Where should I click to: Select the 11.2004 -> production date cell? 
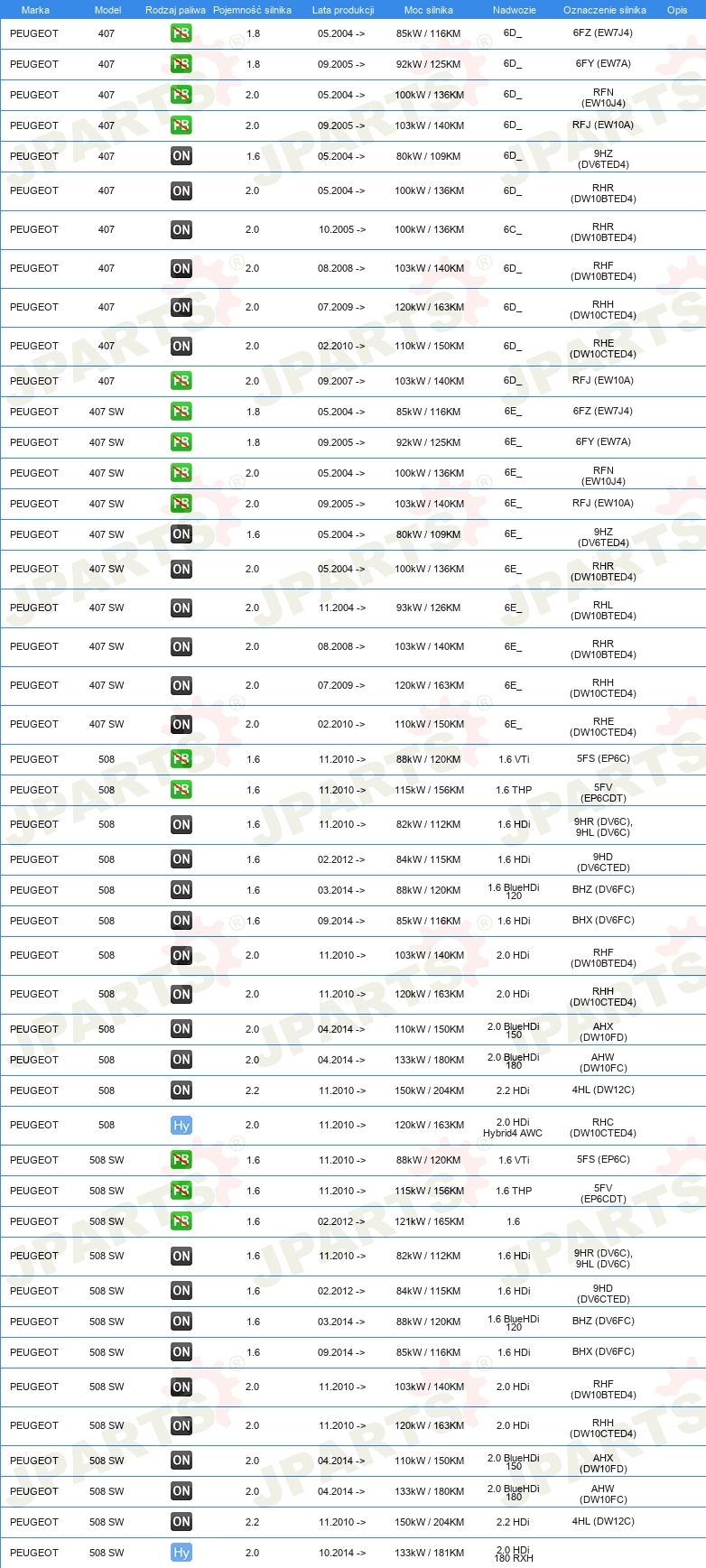(x=342, y=608)
